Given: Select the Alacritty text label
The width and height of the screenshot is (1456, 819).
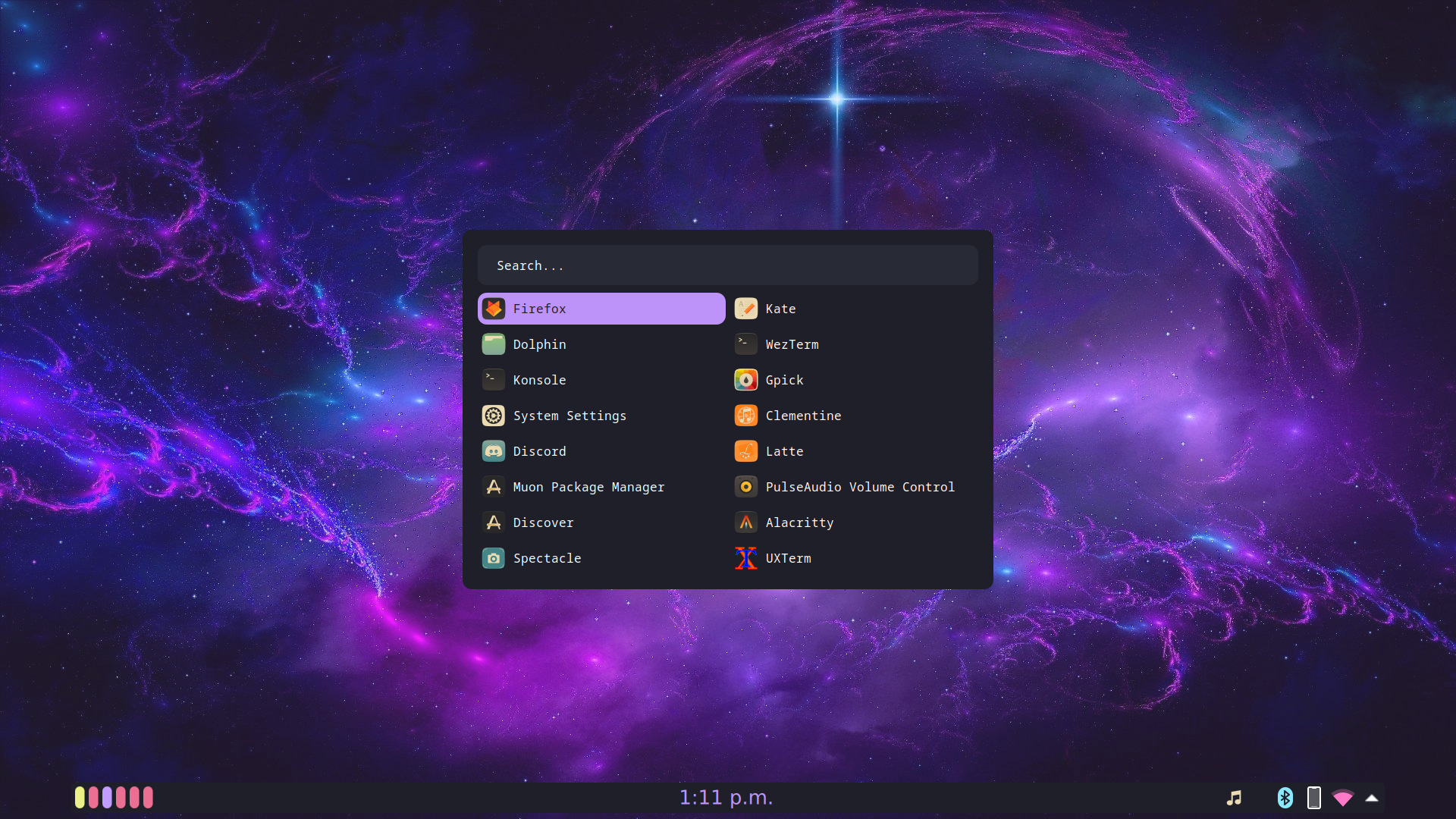Looking at the screenshot, I should point(799,522).
